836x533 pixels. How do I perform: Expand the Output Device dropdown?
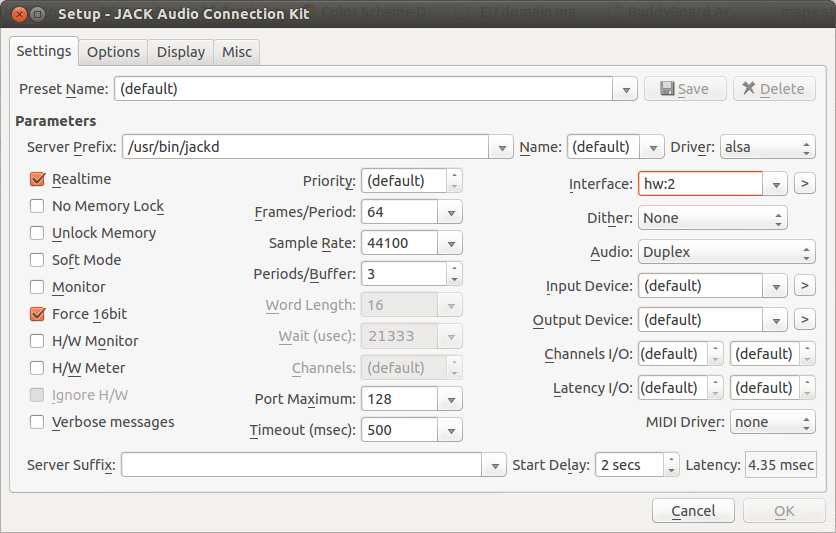(x=776, y=320)
